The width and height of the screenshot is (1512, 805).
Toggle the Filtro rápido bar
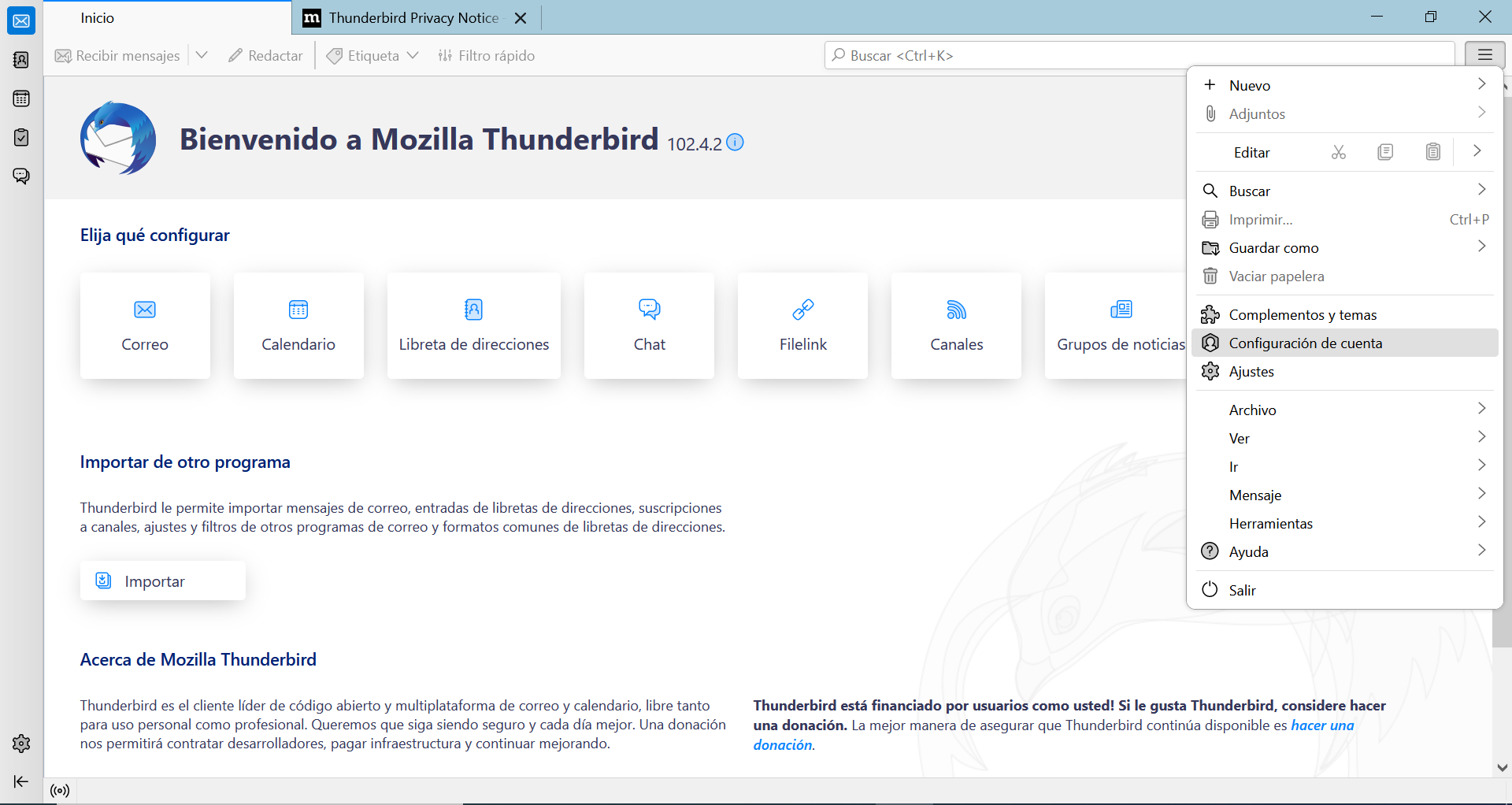click(x=487, y=55)
